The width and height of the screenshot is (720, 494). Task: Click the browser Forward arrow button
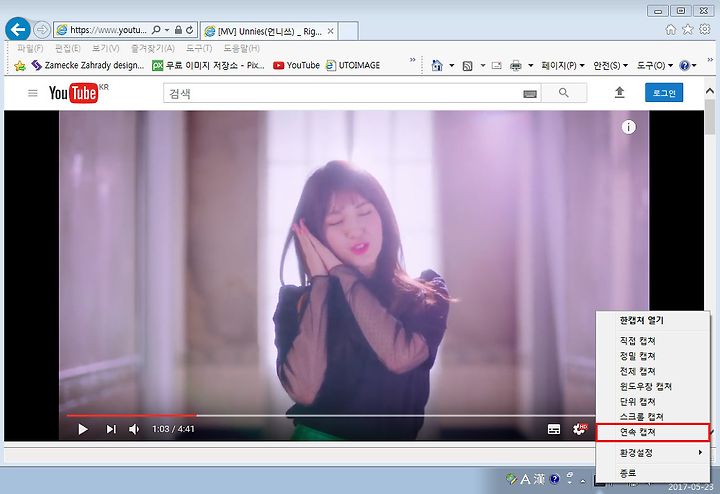tap(42, 30)
